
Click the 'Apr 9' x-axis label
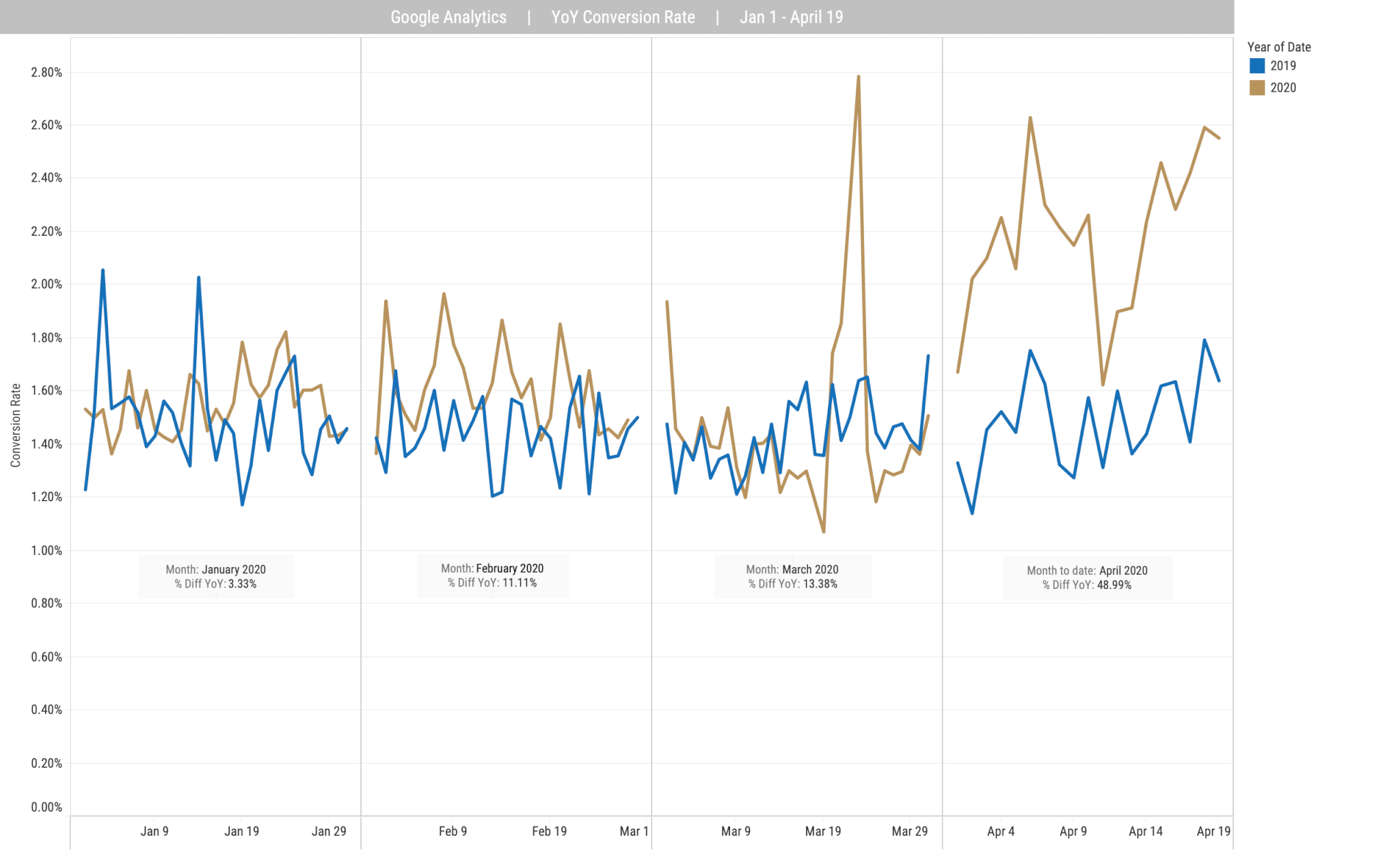(x=1073, y=832)
